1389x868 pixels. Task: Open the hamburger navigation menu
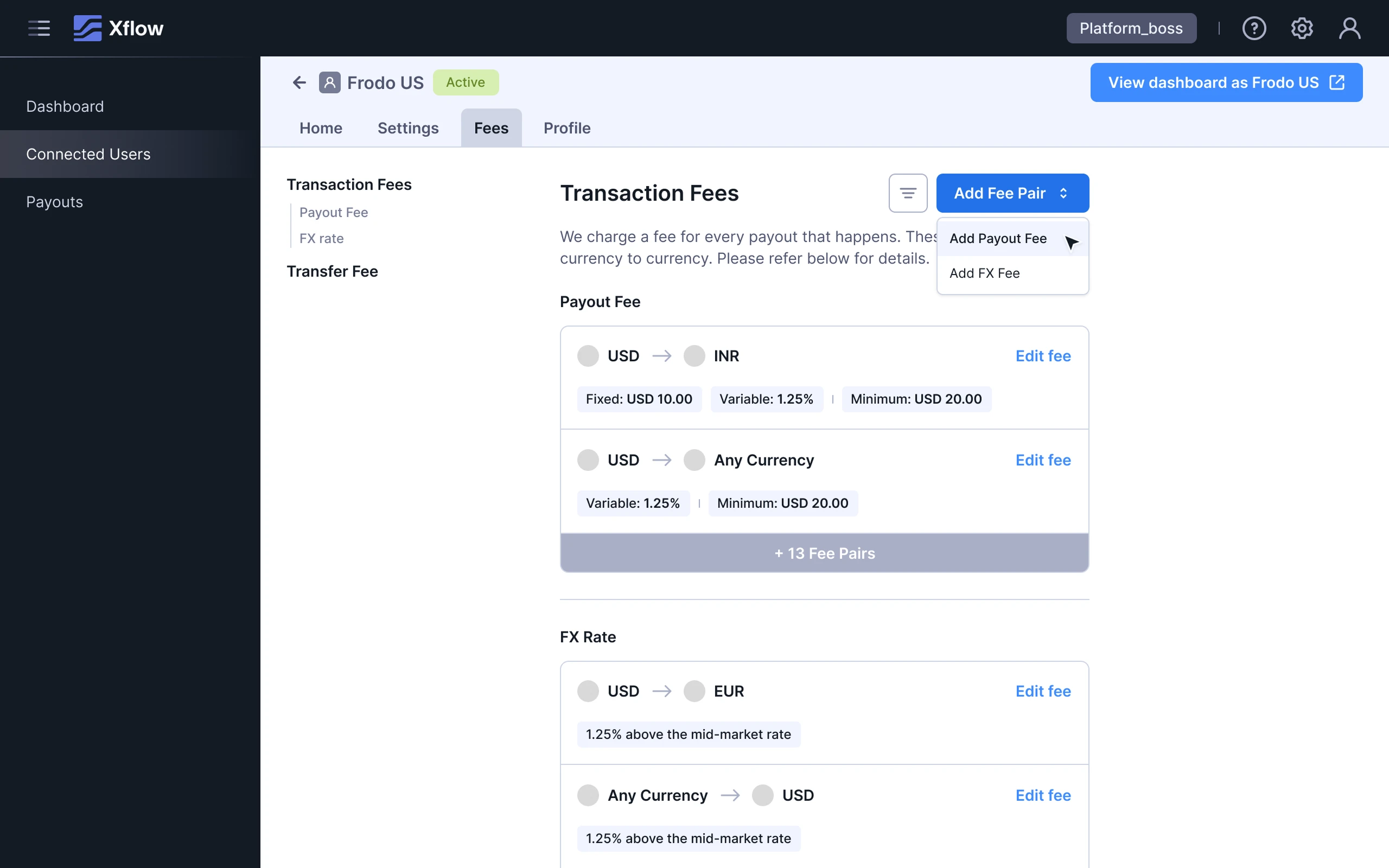39,28
